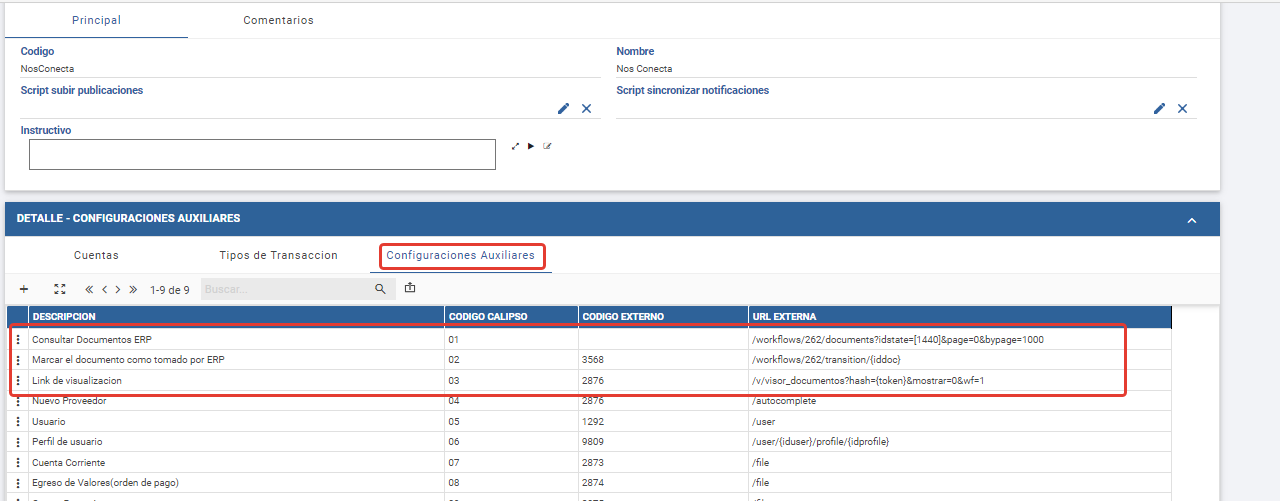Select the Configuraciones Auxiliares tab
The image size is (1280, 501).
point(461,256)
